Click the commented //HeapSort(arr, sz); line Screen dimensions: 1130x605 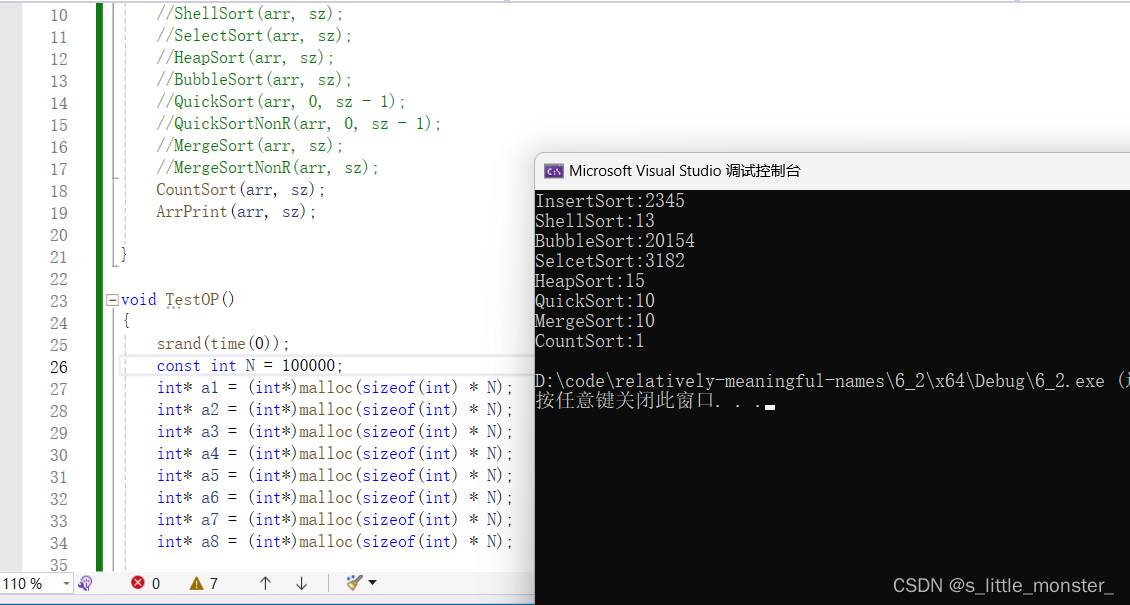point(246,58)
